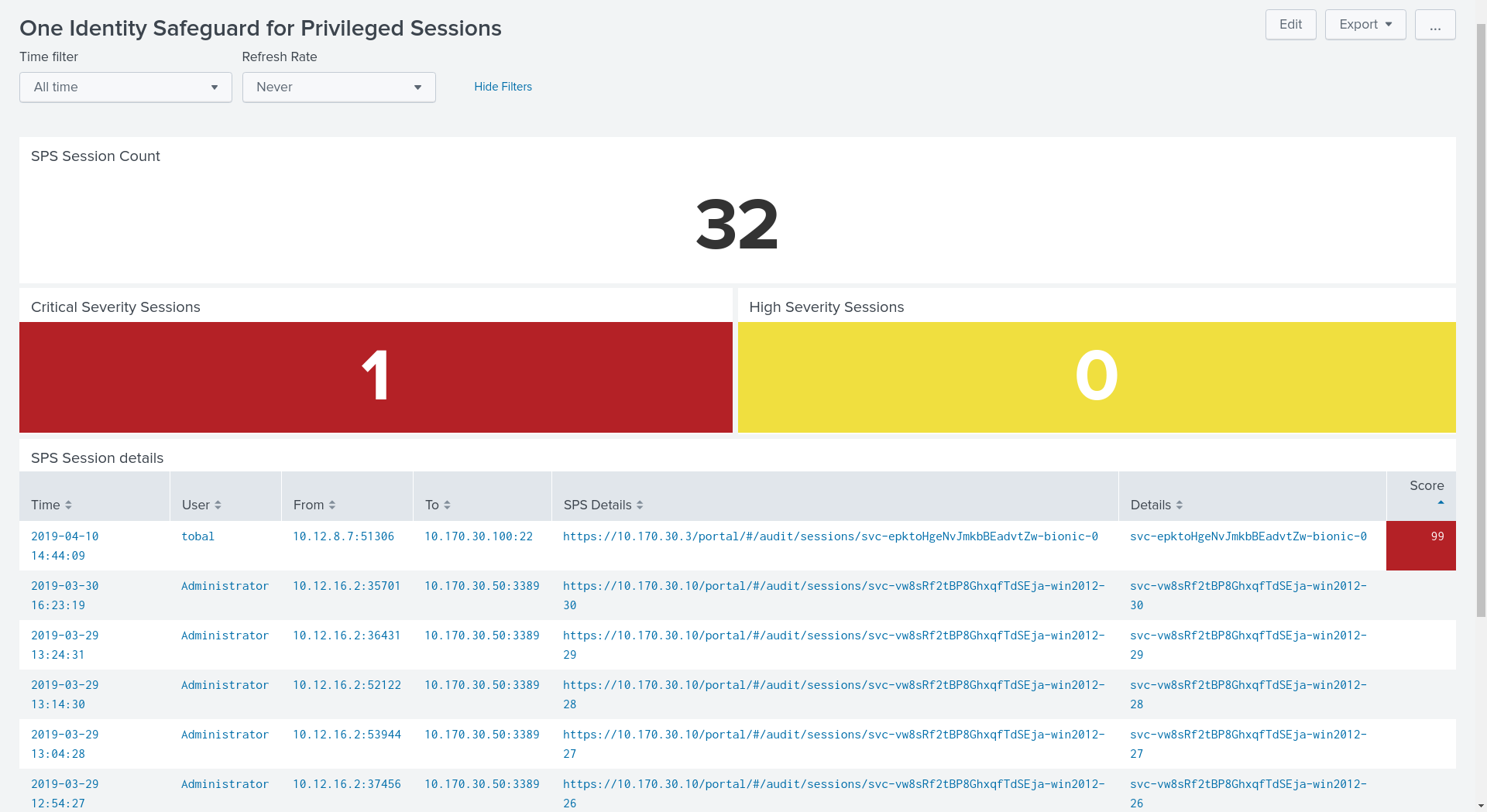Click the red Critical Severity Sessions panel
The width and height of the screenshot is (1487, 812).
(376, 377)
